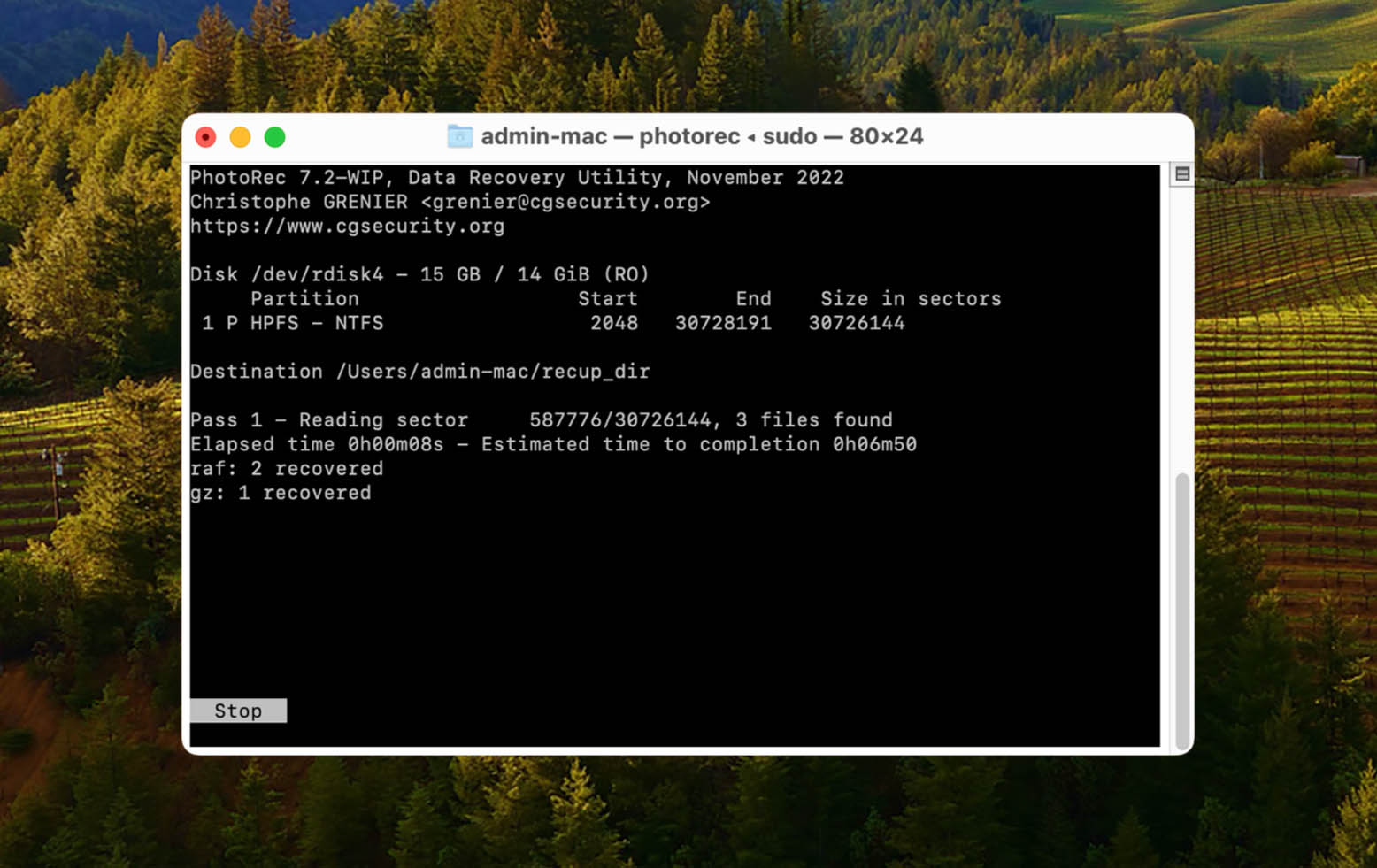1377x868 pixels.
Task: Click the 'raf: 2 recovered' line
Action: (287, 468)
